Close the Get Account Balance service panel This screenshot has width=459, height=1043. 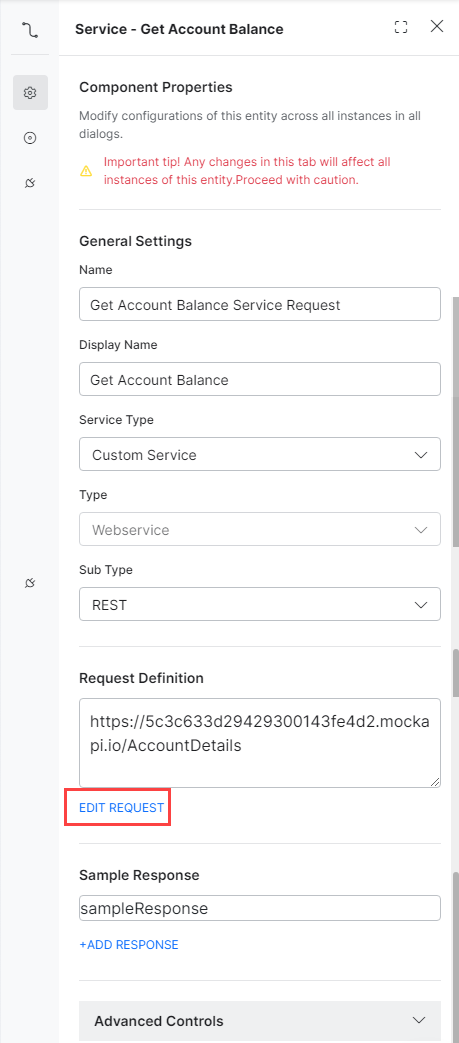click(437, 27)
